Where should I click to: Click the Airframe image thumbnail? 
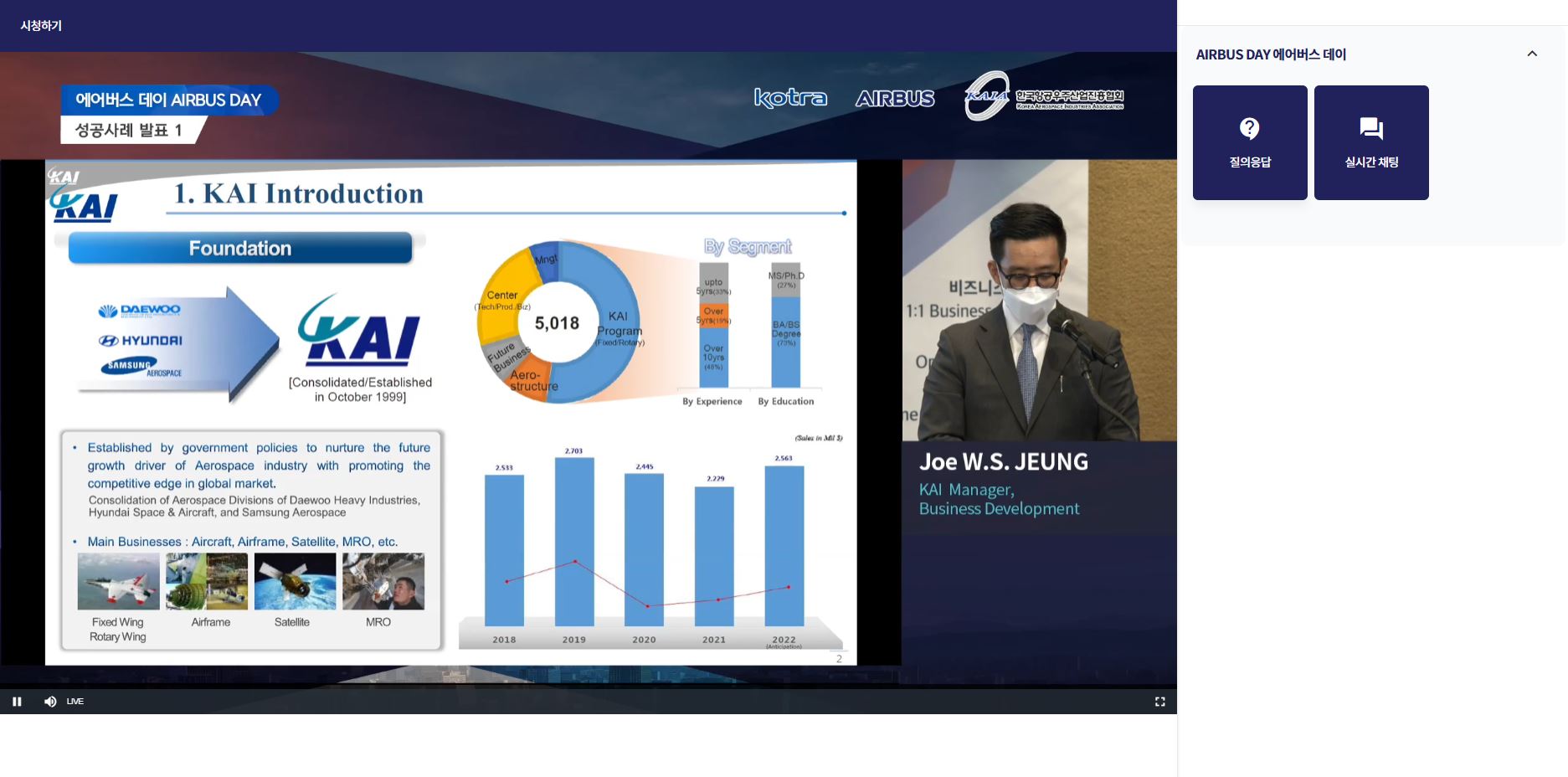(207, 581)
